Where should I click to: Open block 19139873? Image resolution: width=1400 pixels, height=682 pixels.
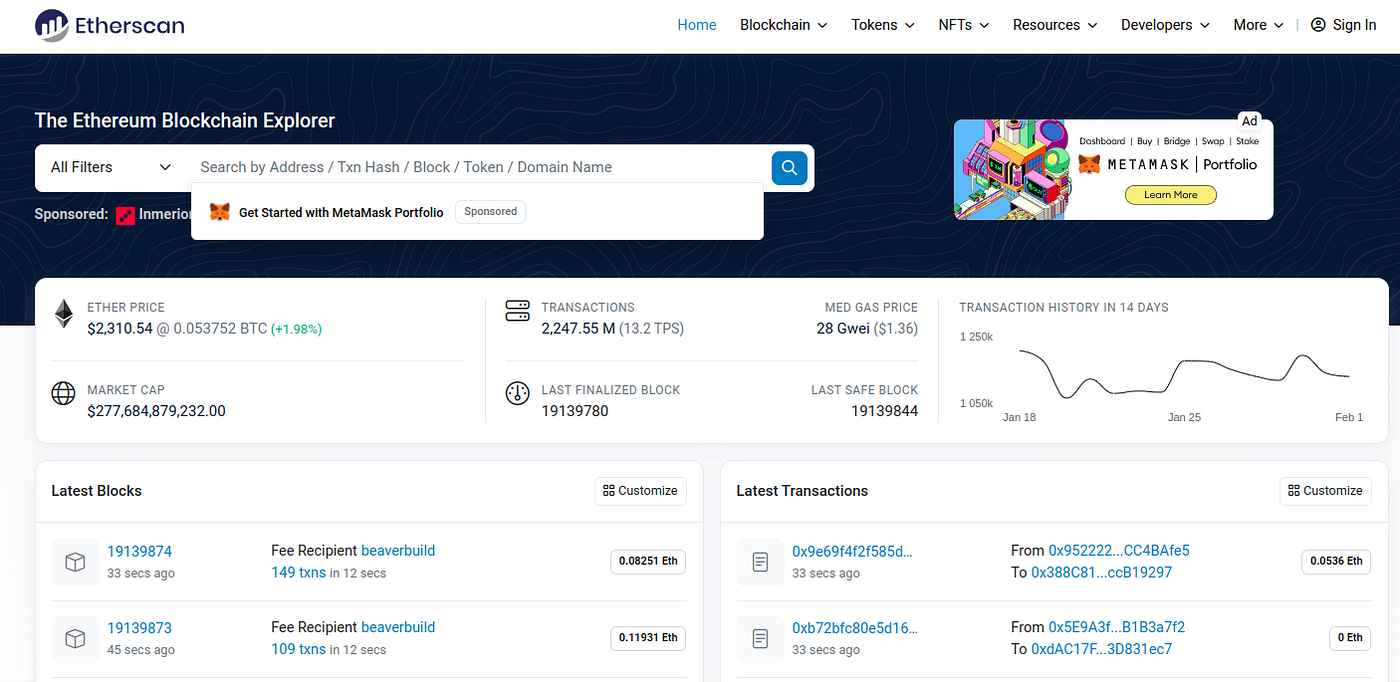coord(140,628)
